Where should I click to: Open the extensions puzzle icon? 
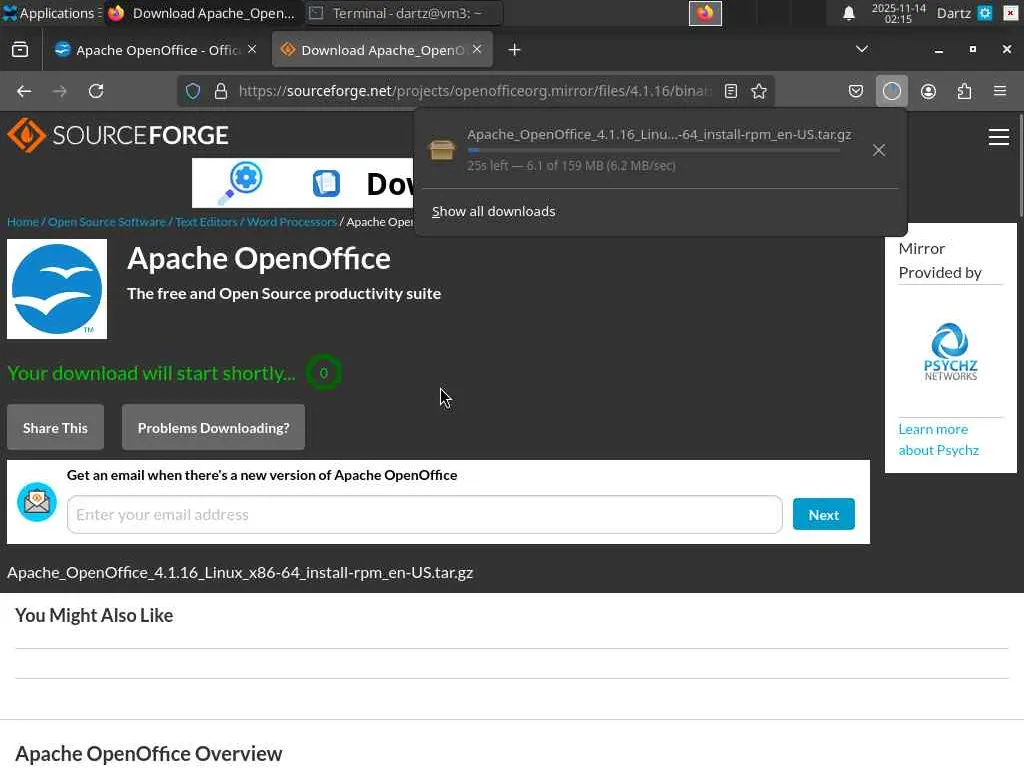[965, 91]
